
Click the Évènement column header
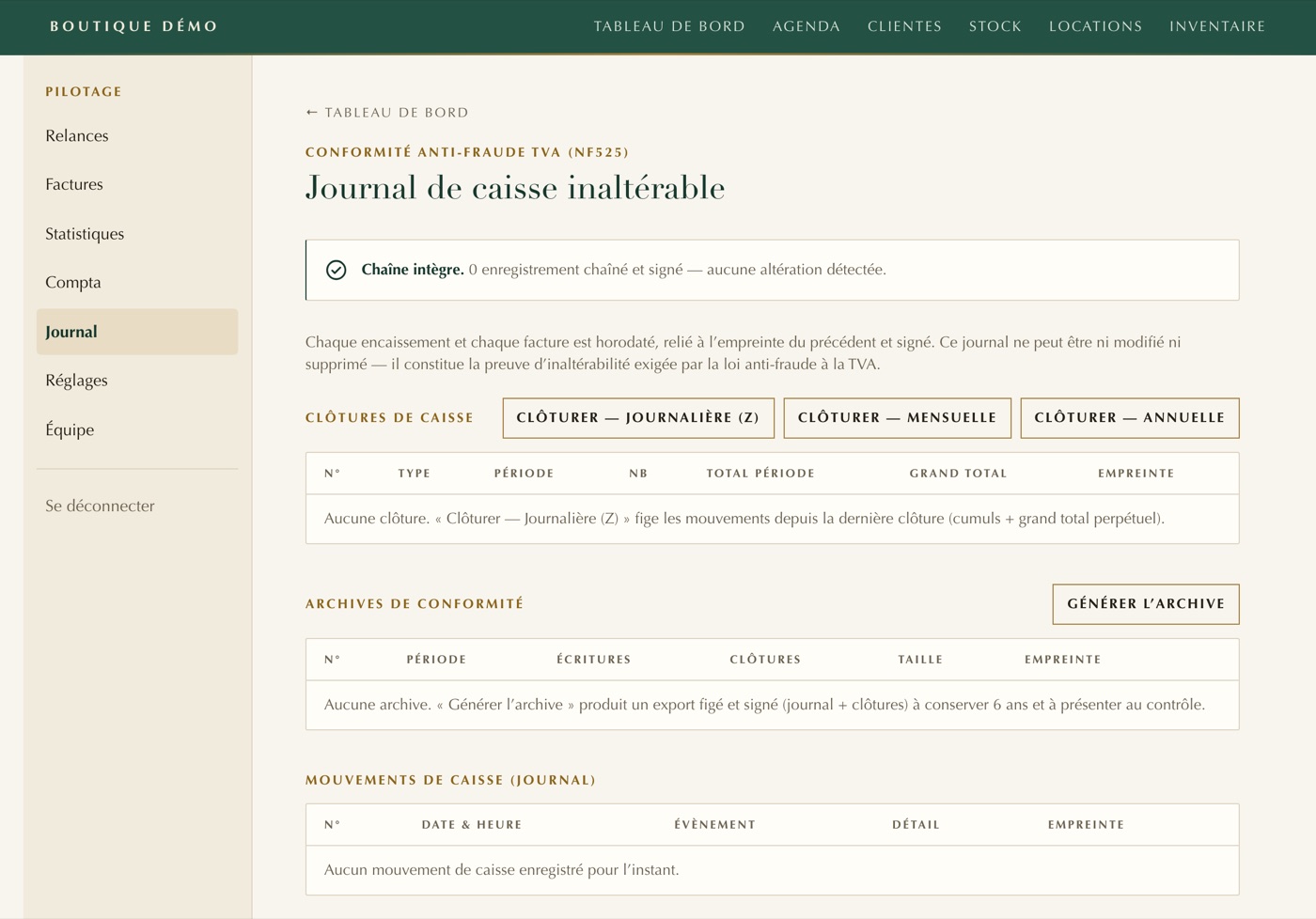point(714,825)
